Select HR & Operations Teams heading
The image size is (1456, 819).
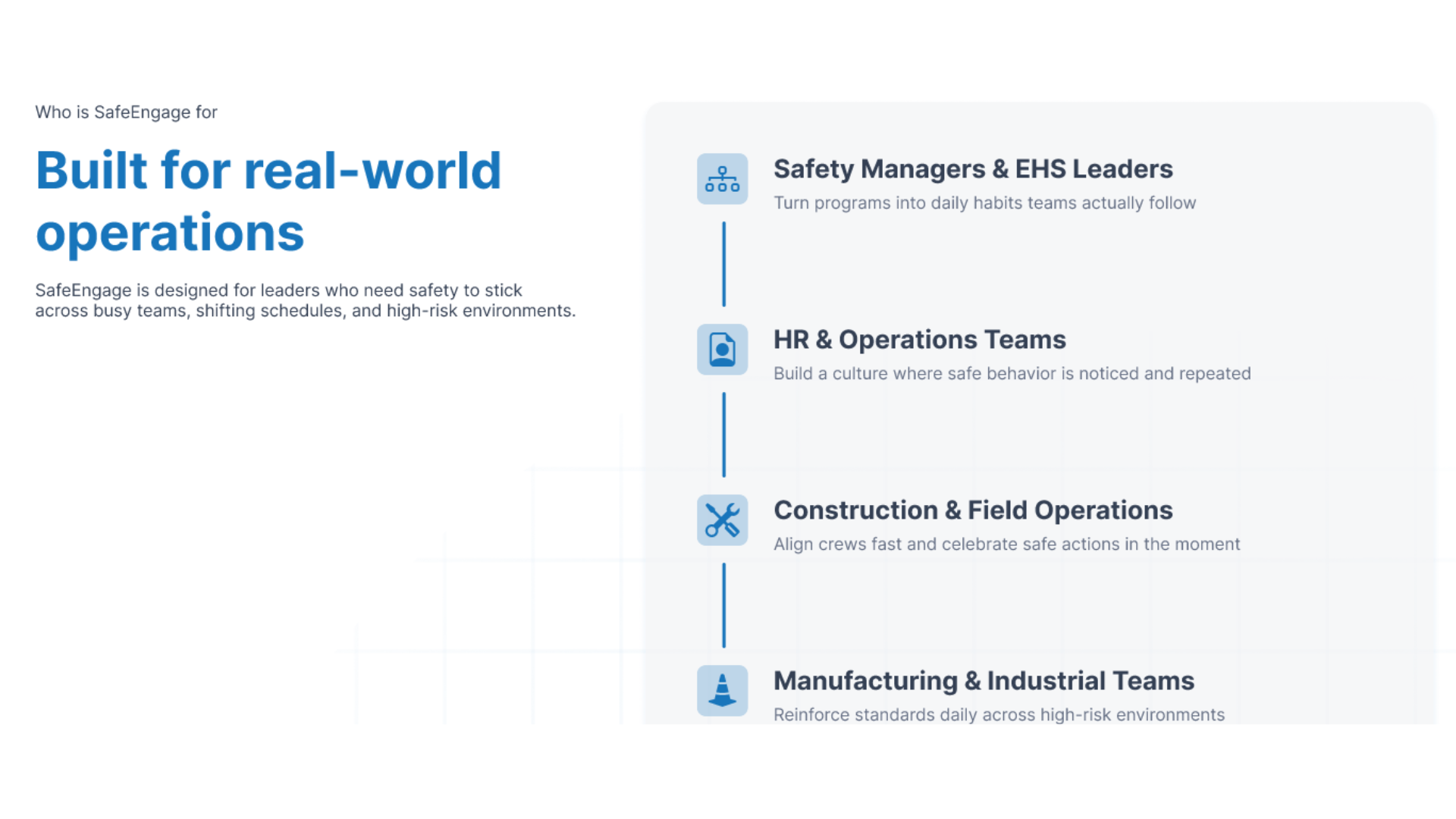pos(919,340)
